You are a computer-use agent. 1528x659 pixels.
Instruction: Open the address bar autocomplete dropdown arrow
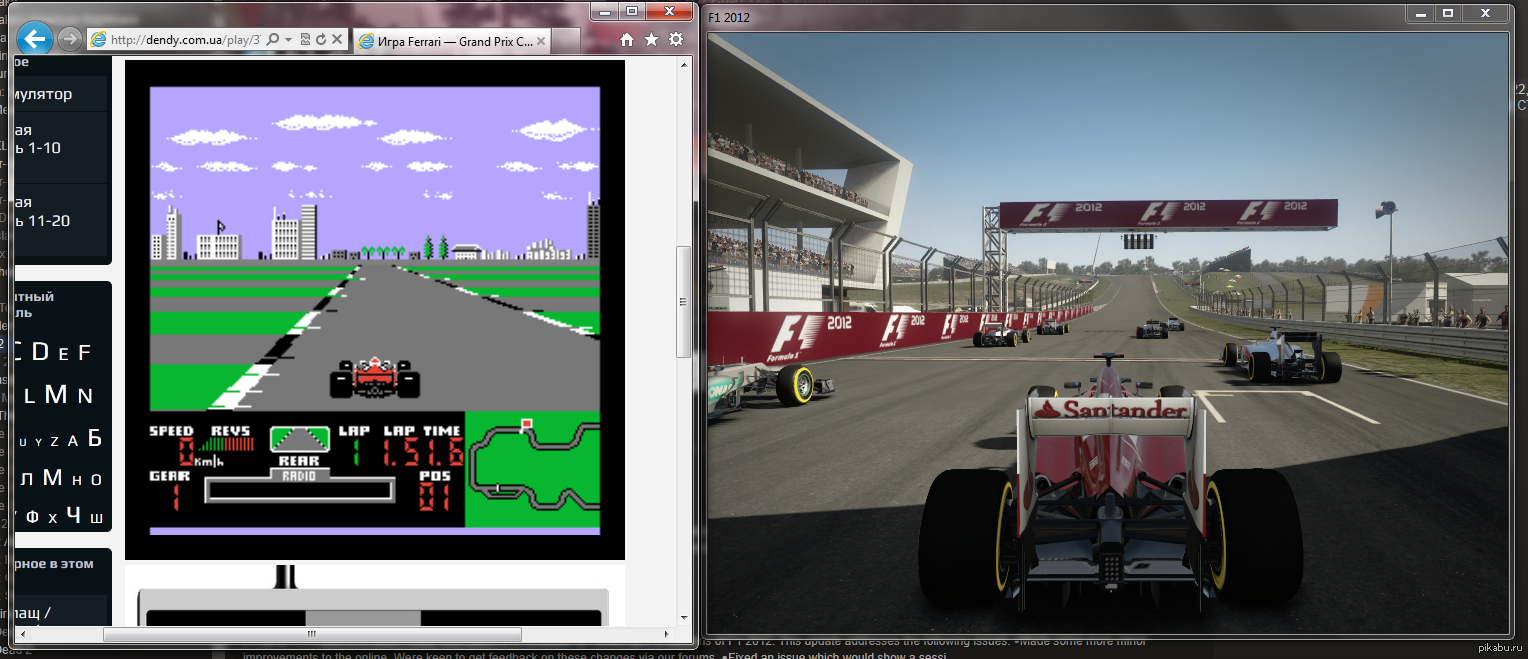[288, 40]
